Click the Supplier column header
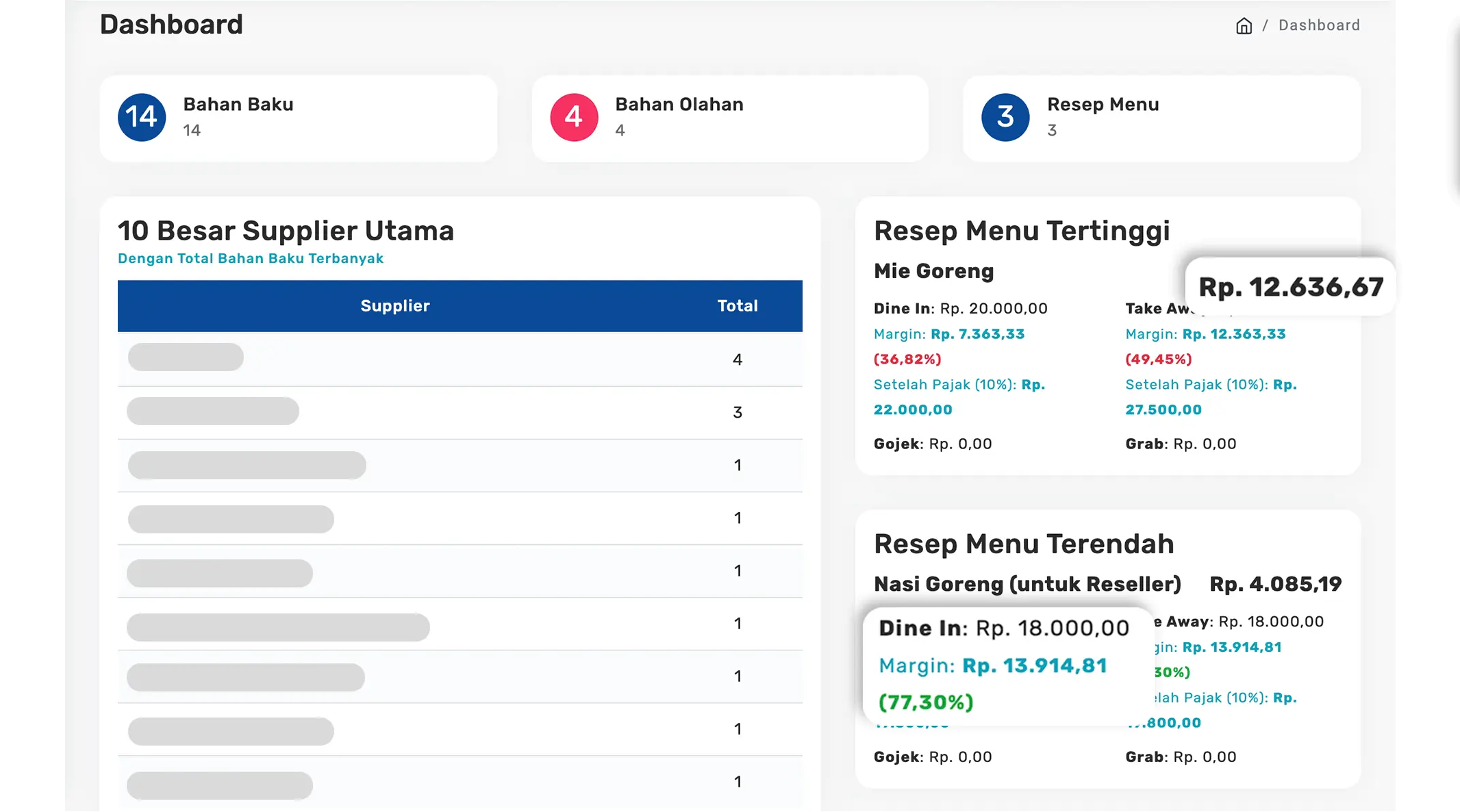The width and height of the screenshot is (1460, 812). [x=395, y=306]
